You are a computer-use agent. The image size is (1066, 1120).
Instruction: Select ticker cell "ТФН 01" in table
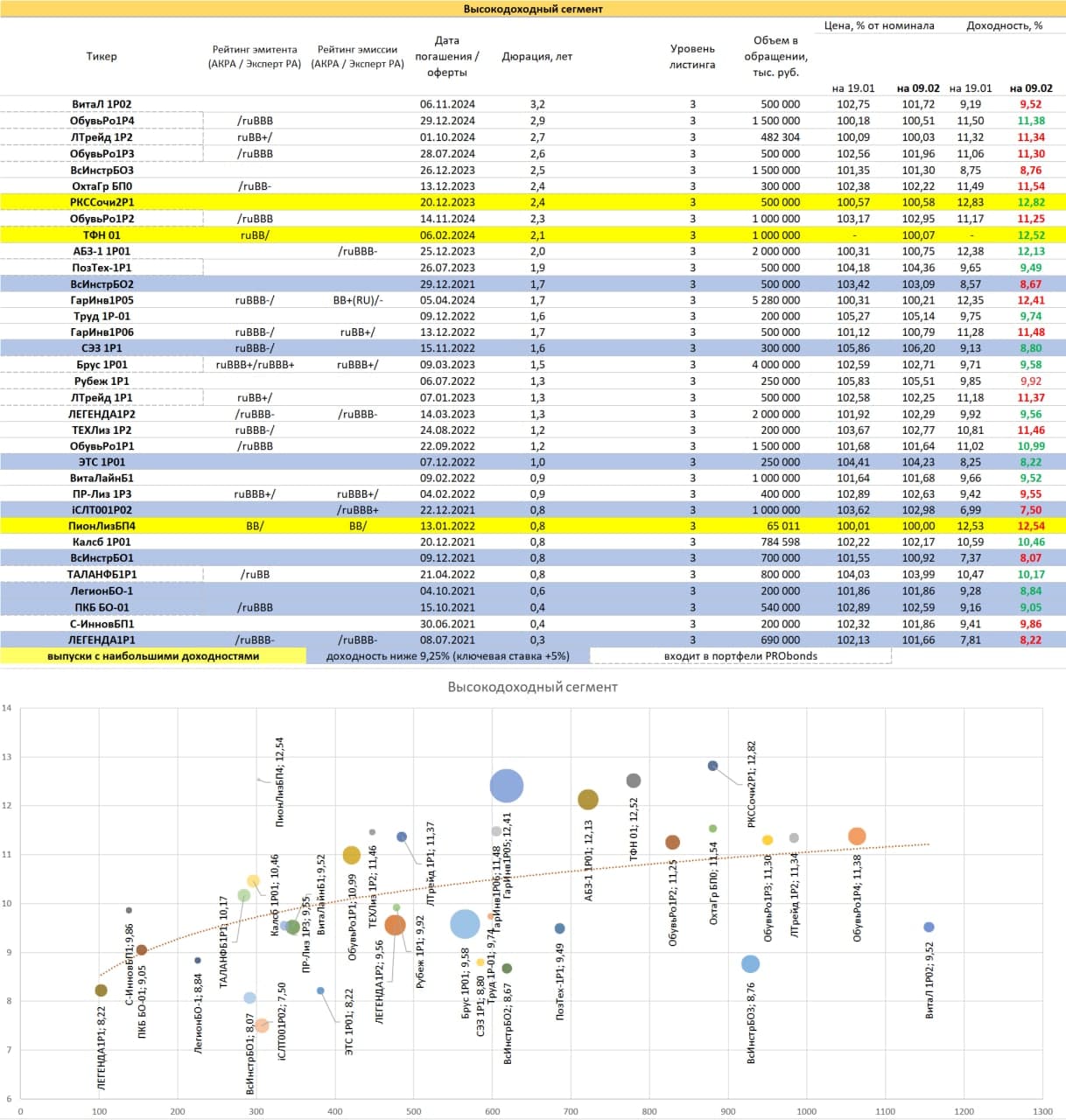click(x=102, y=234)
